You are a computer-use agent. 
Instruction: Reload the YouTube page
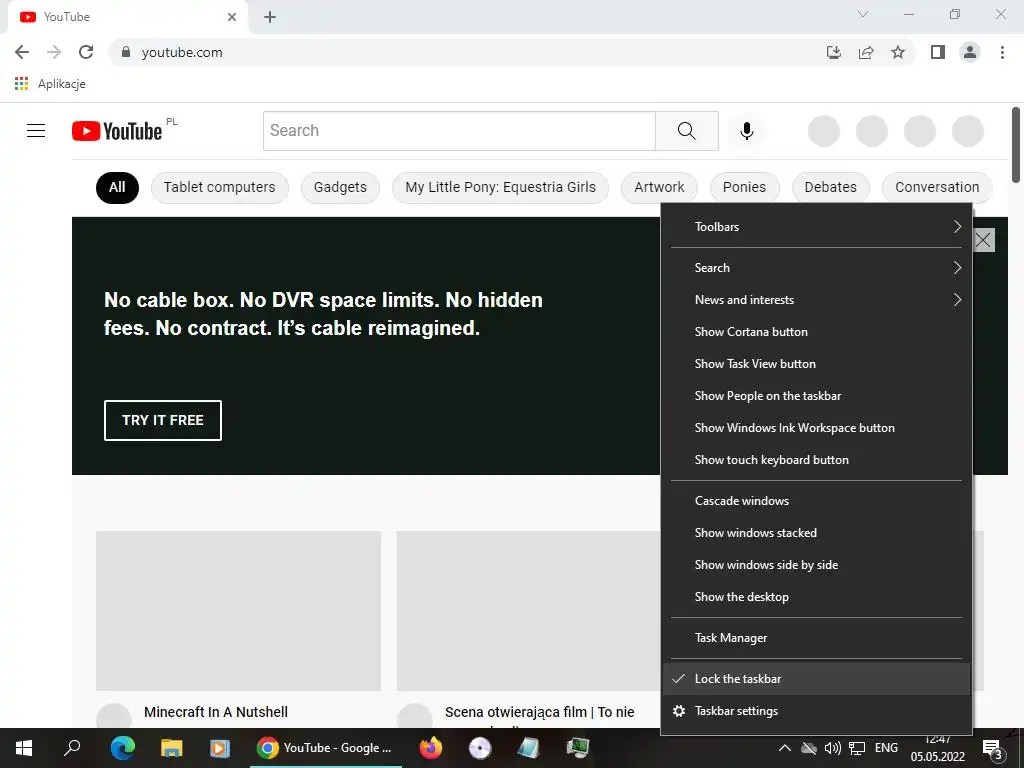(86, 52)
